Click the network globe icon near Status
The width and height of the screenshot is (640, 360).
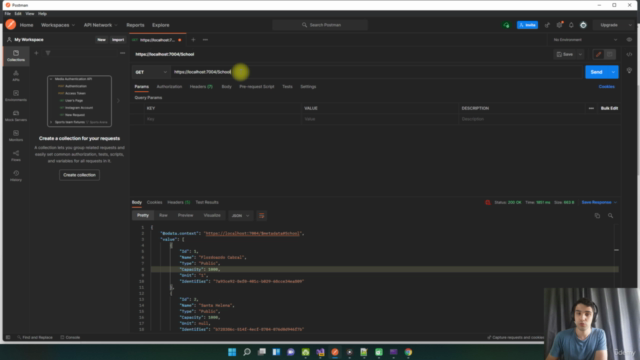click(487, 202)
